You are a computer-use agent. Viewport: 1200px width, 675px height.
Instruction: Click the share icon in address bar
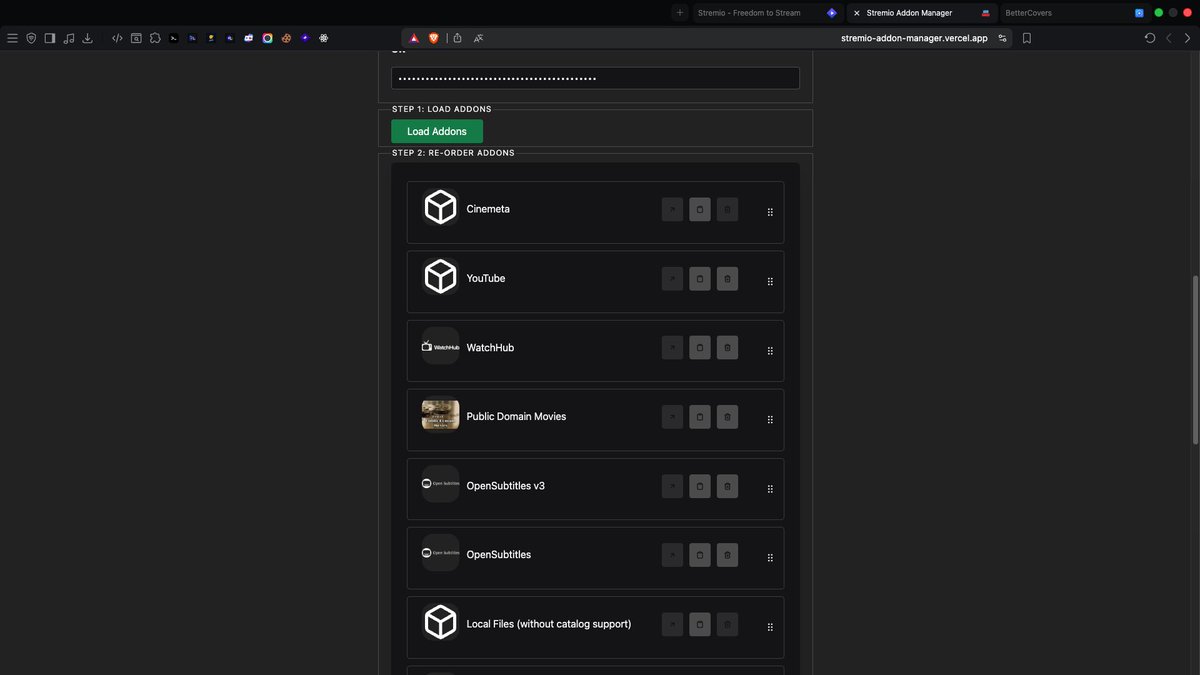(x=457, y=38)
